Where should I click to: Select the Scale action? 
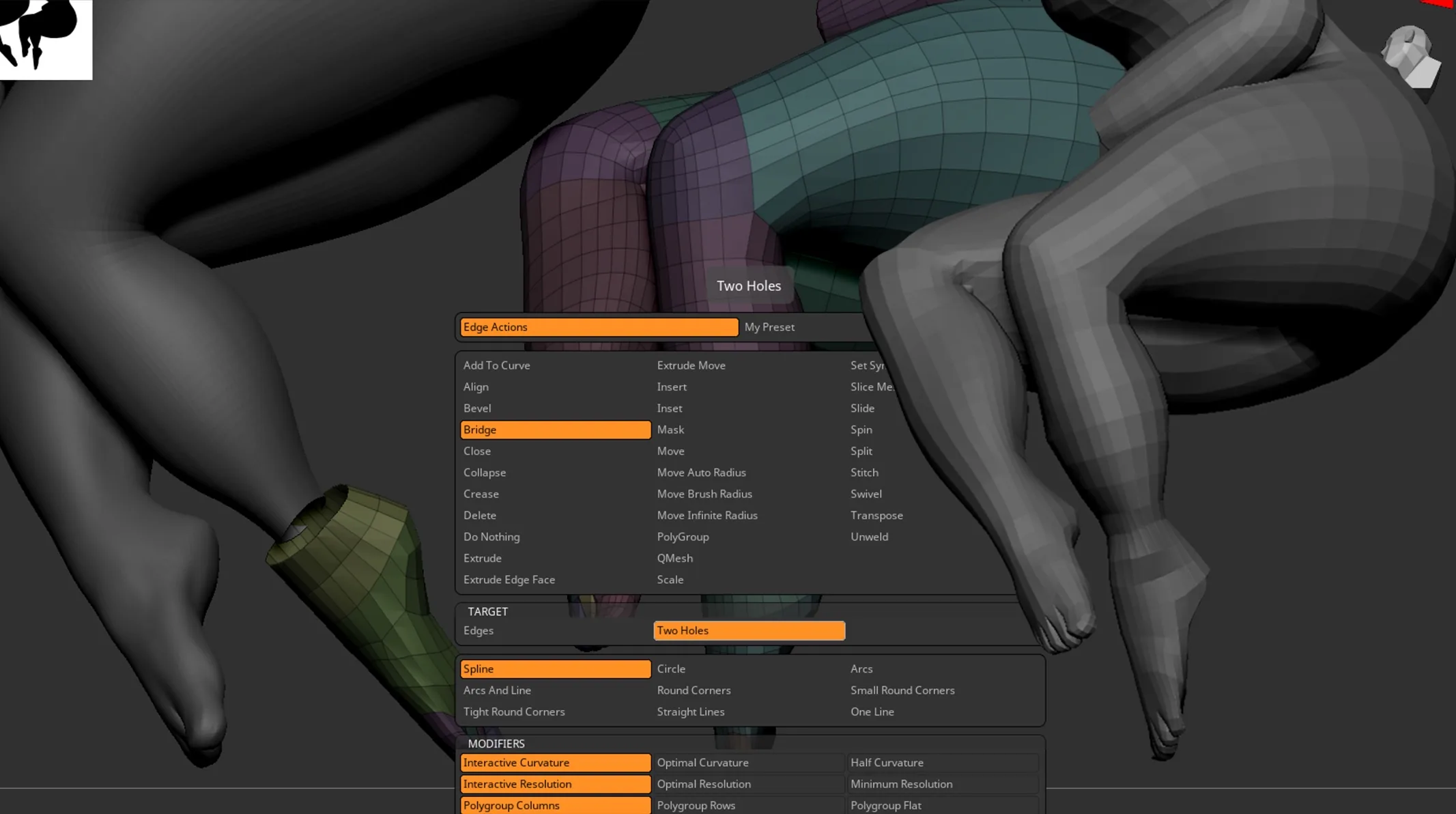[x=670, y=580]
